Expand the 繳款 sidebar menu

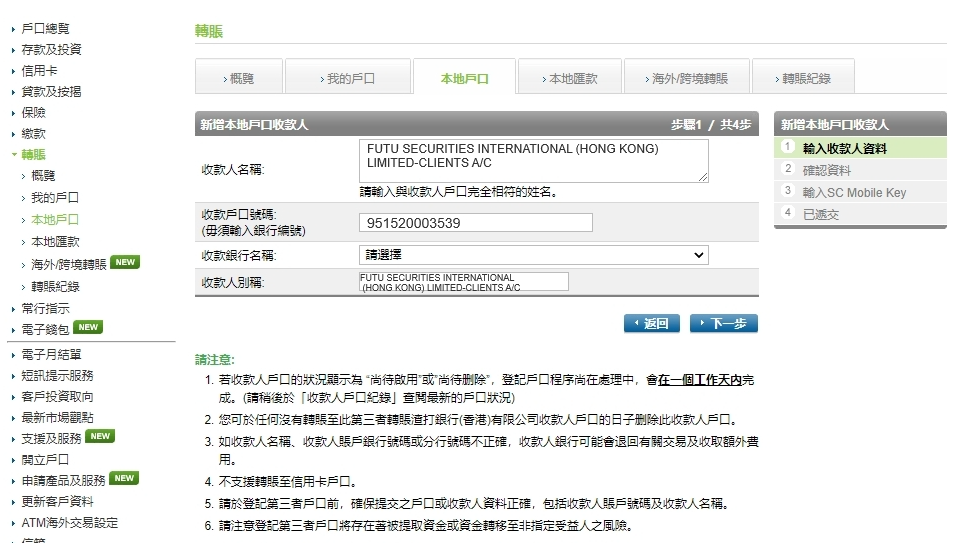(x=33, y=134)
